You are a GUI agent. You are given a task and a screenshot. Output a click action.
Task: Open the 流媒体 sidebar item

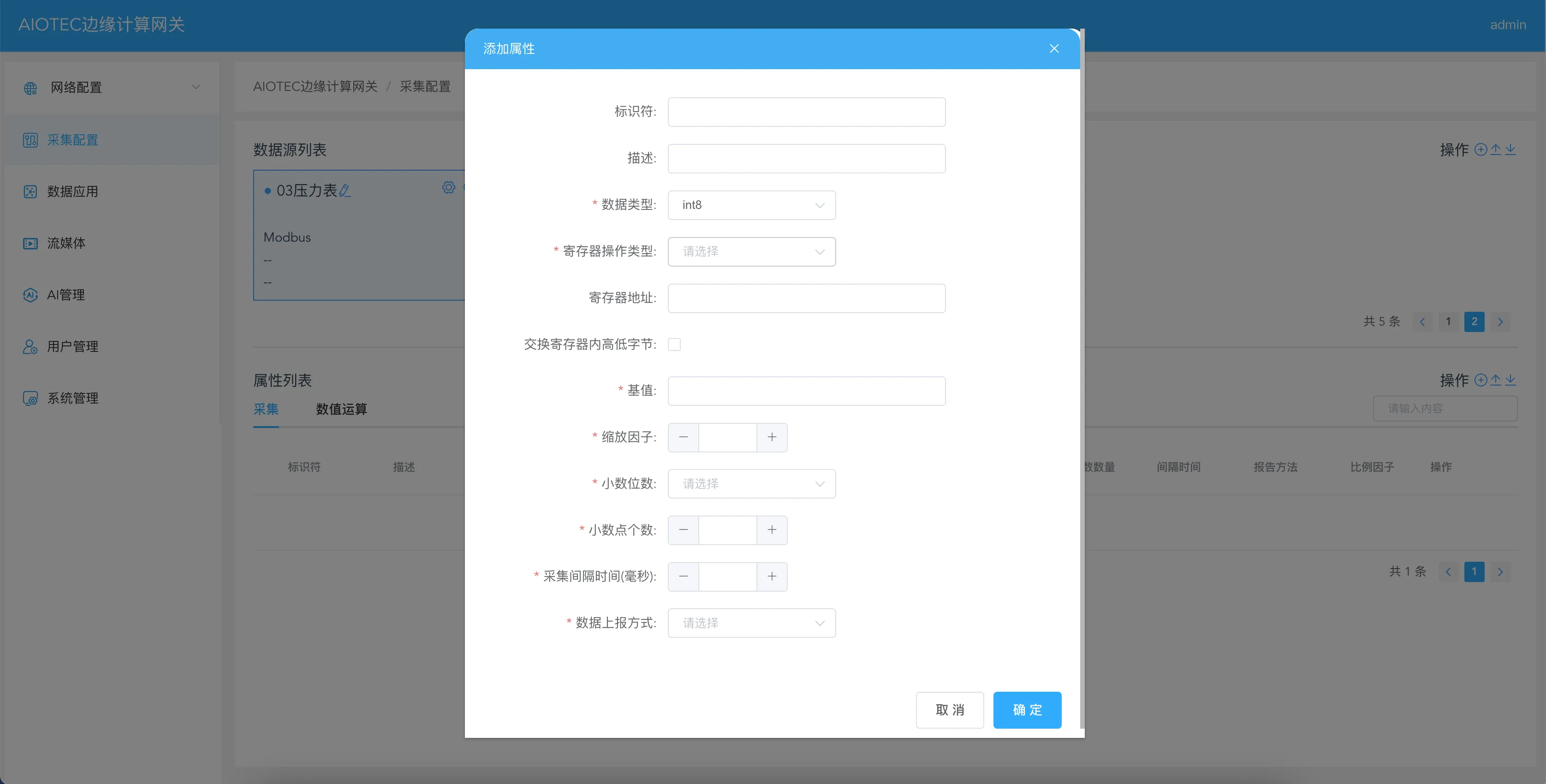(66, 243)
